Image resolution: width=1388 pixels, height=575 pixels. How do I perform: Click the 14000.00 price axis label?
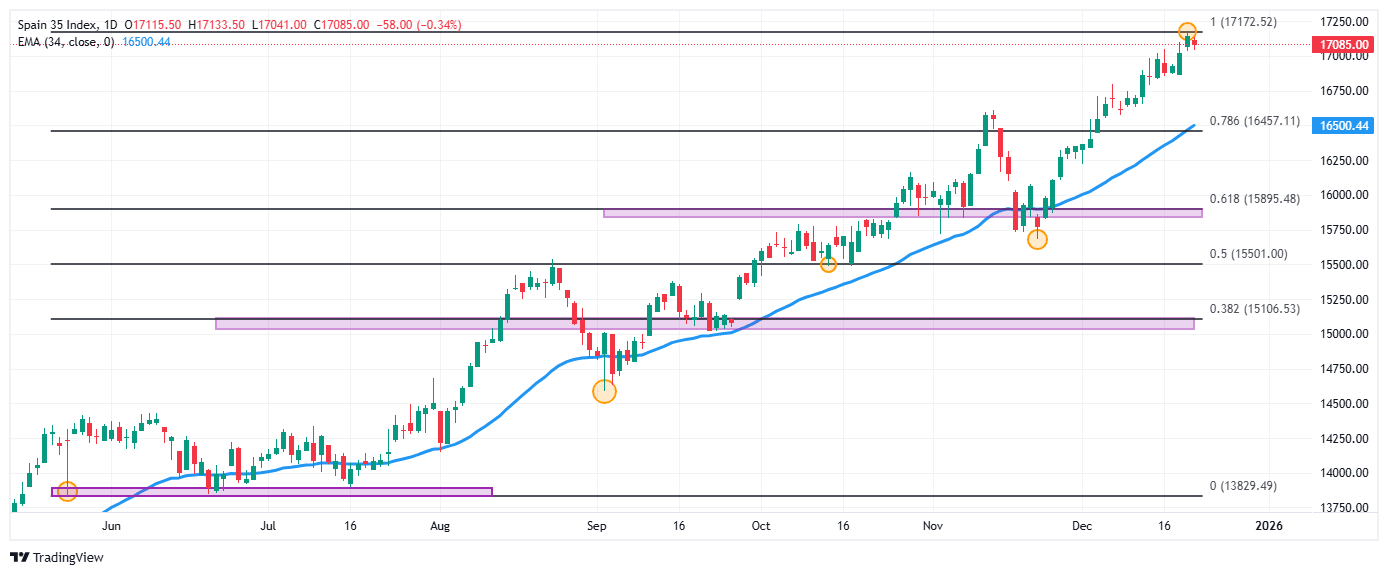tap(1343, 473)
